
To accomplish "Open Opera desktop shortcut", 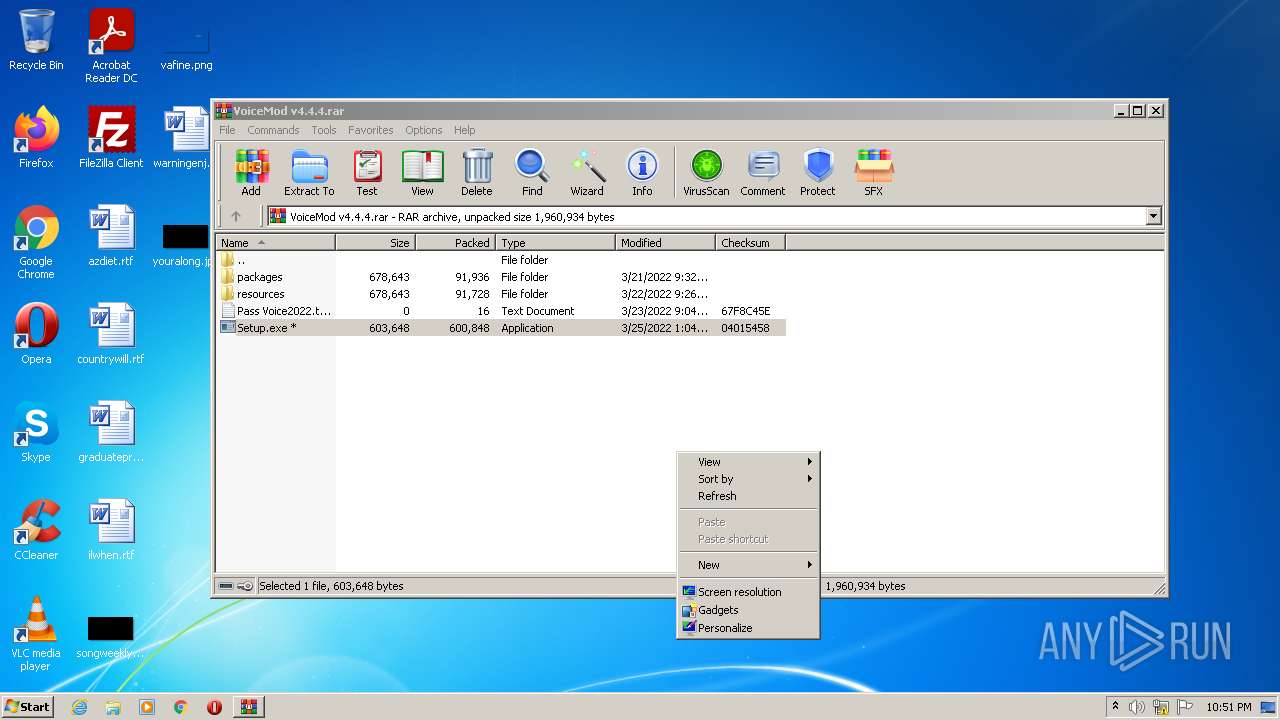I will pos(36,334).
